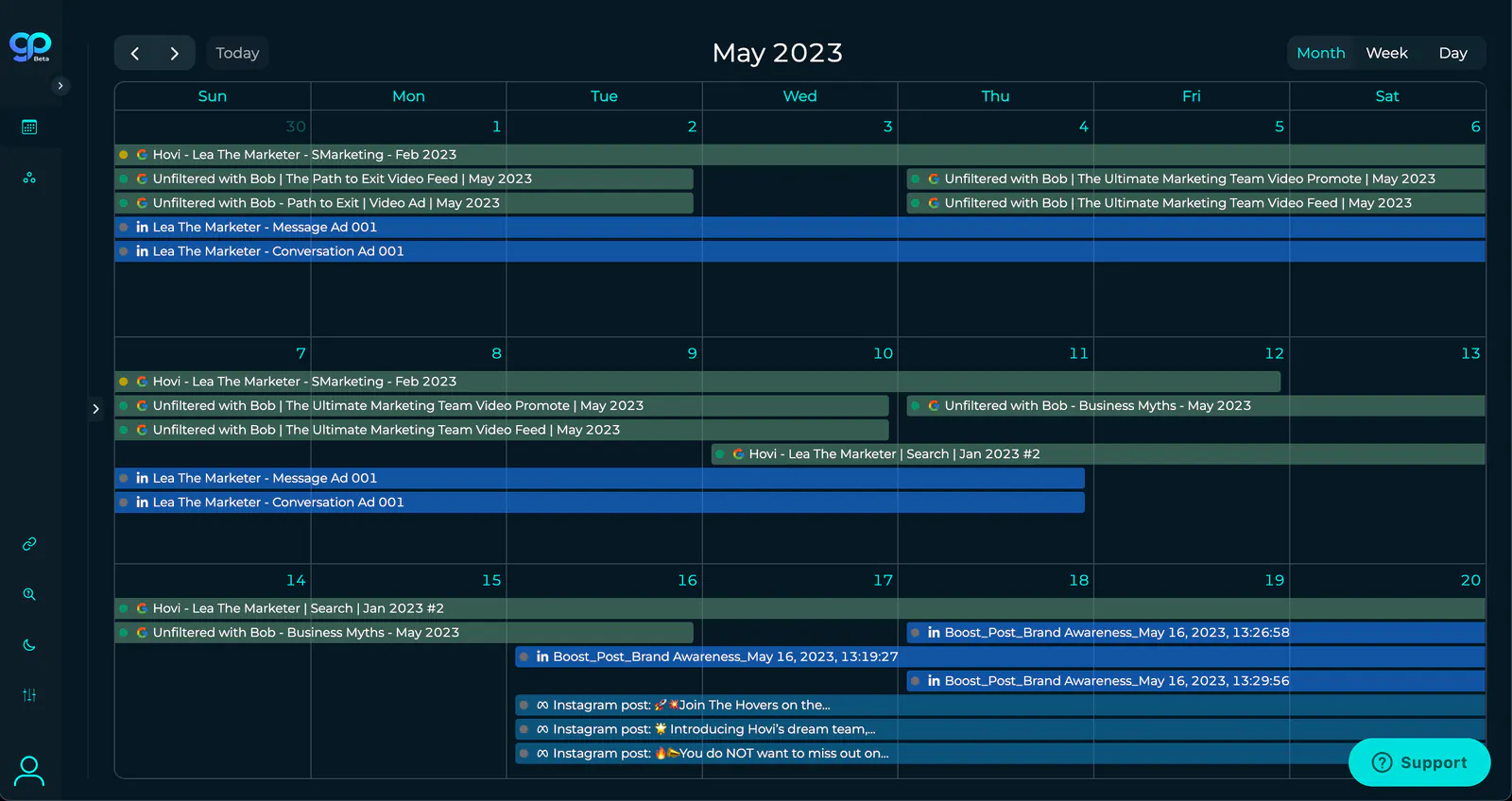Expand the side panel arrow beside the calendar grid
The image size is (1512, 801).
[95, 409]
